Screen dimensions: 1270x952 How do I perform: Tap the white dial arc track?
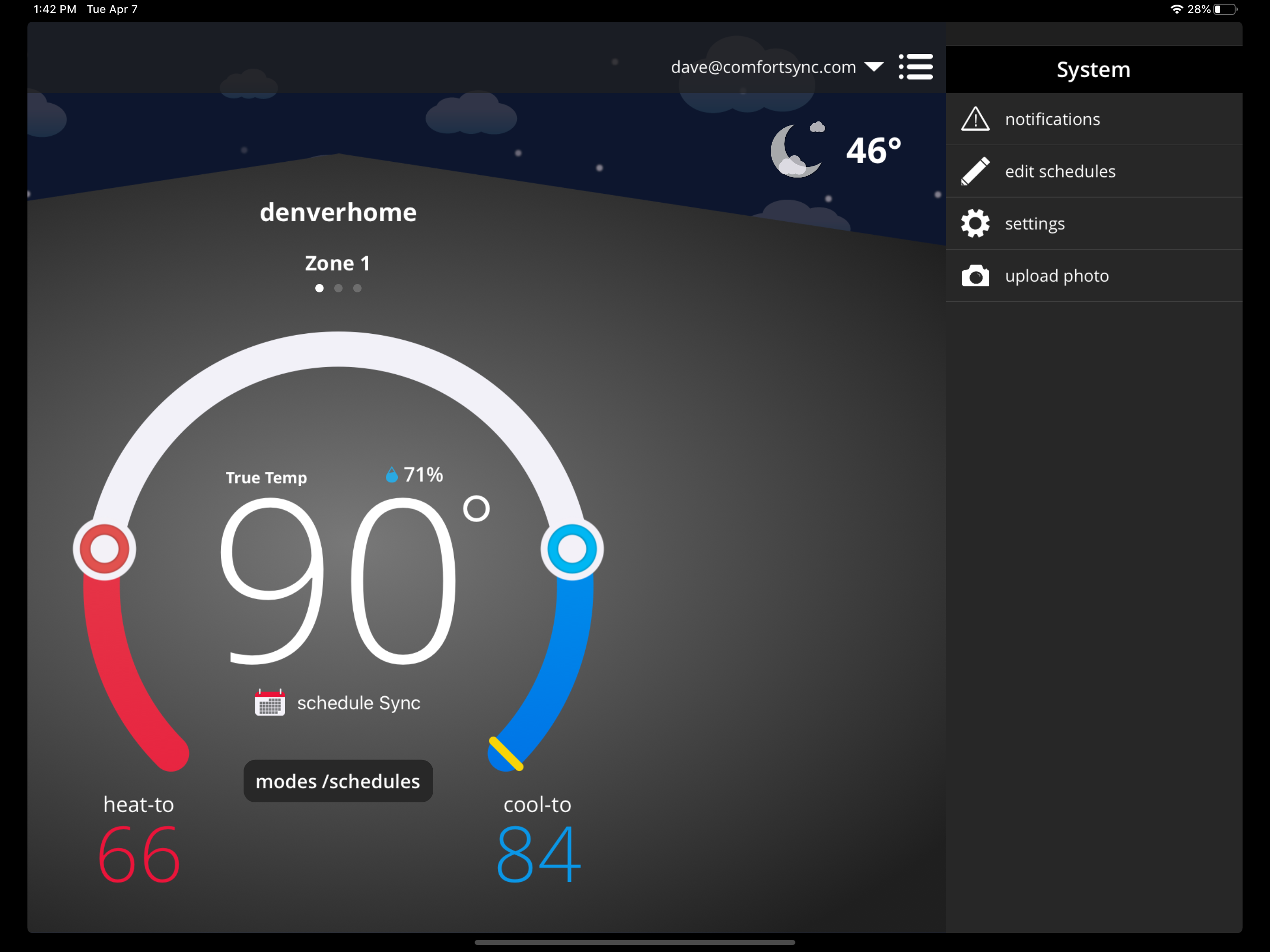(x=338, y=349)
